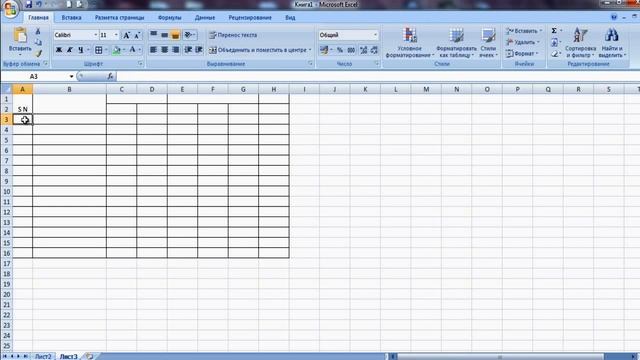Screen dimensions: 640x360
Task: Expand Найти и выделить menu
Action: (x=612, y=43)
